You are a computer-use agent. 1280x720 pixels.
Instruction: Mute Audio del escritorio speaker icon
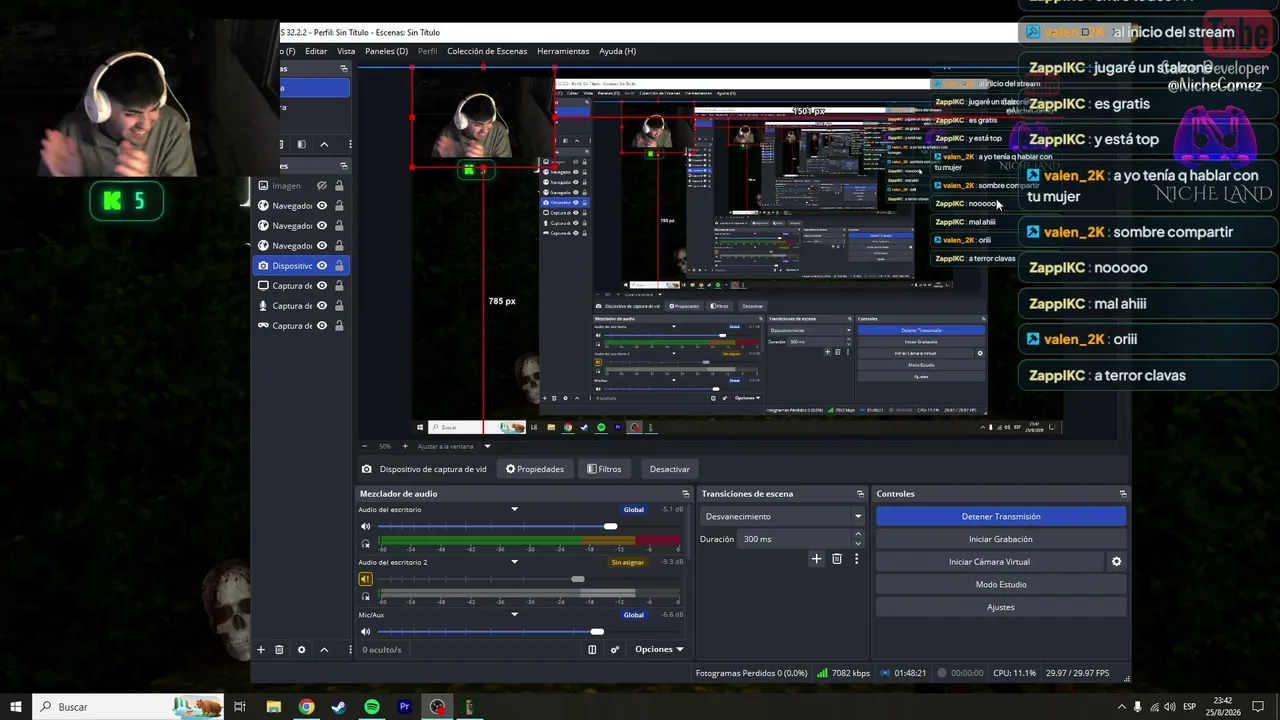366,526
